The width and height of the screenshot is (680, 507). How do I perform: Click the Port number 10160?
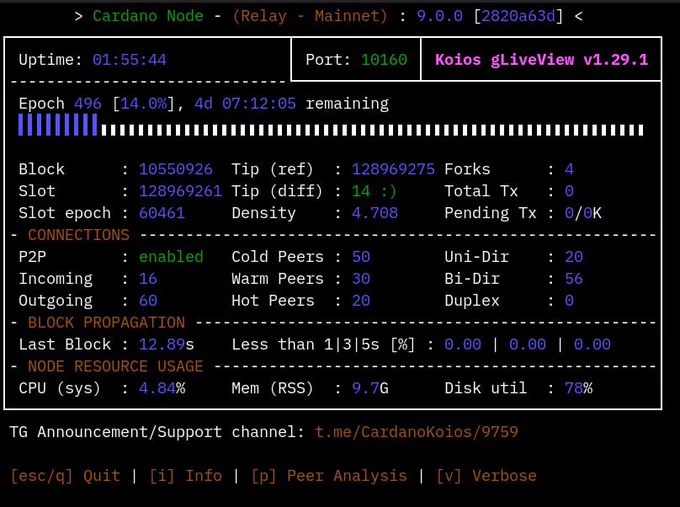(384, 59)
